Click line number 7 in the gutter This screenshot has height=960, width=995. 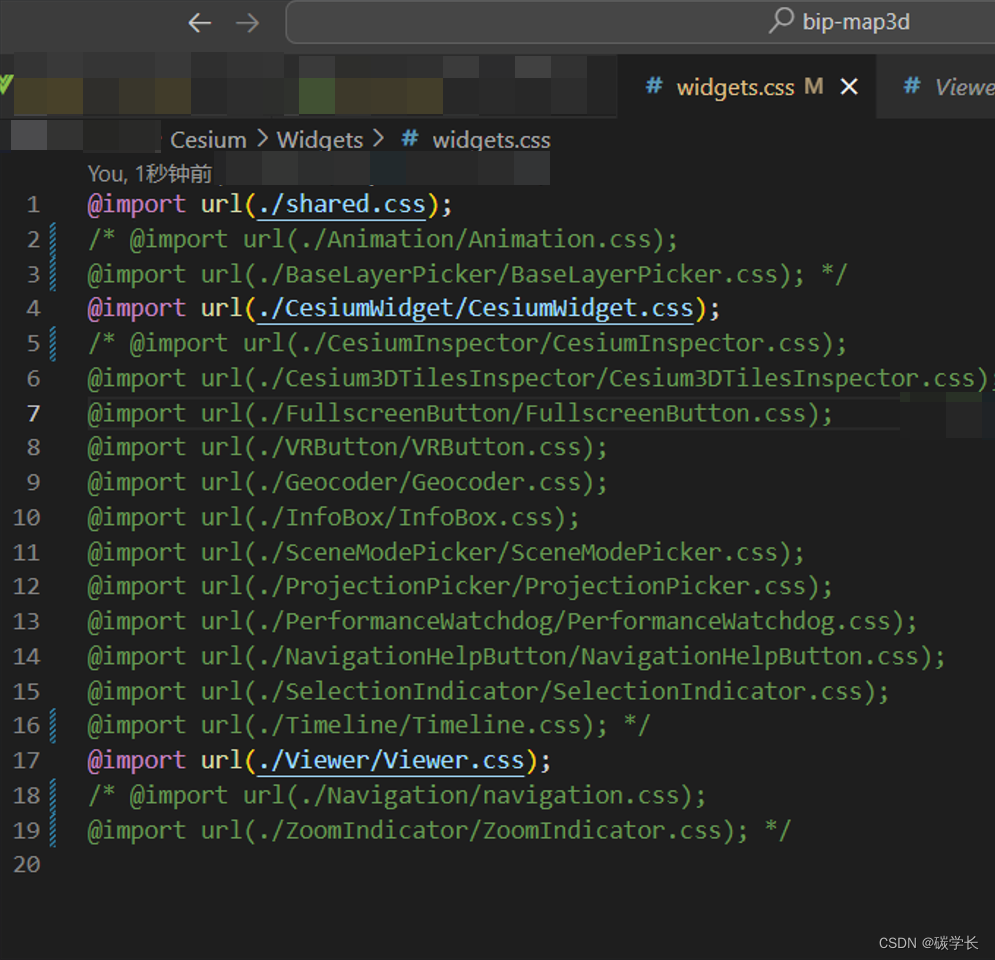pos(34,414)
